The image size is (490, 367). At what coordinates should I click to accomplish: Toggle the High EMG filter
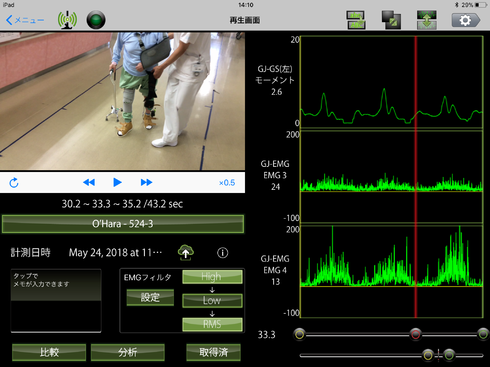click(x=212, y=277)
